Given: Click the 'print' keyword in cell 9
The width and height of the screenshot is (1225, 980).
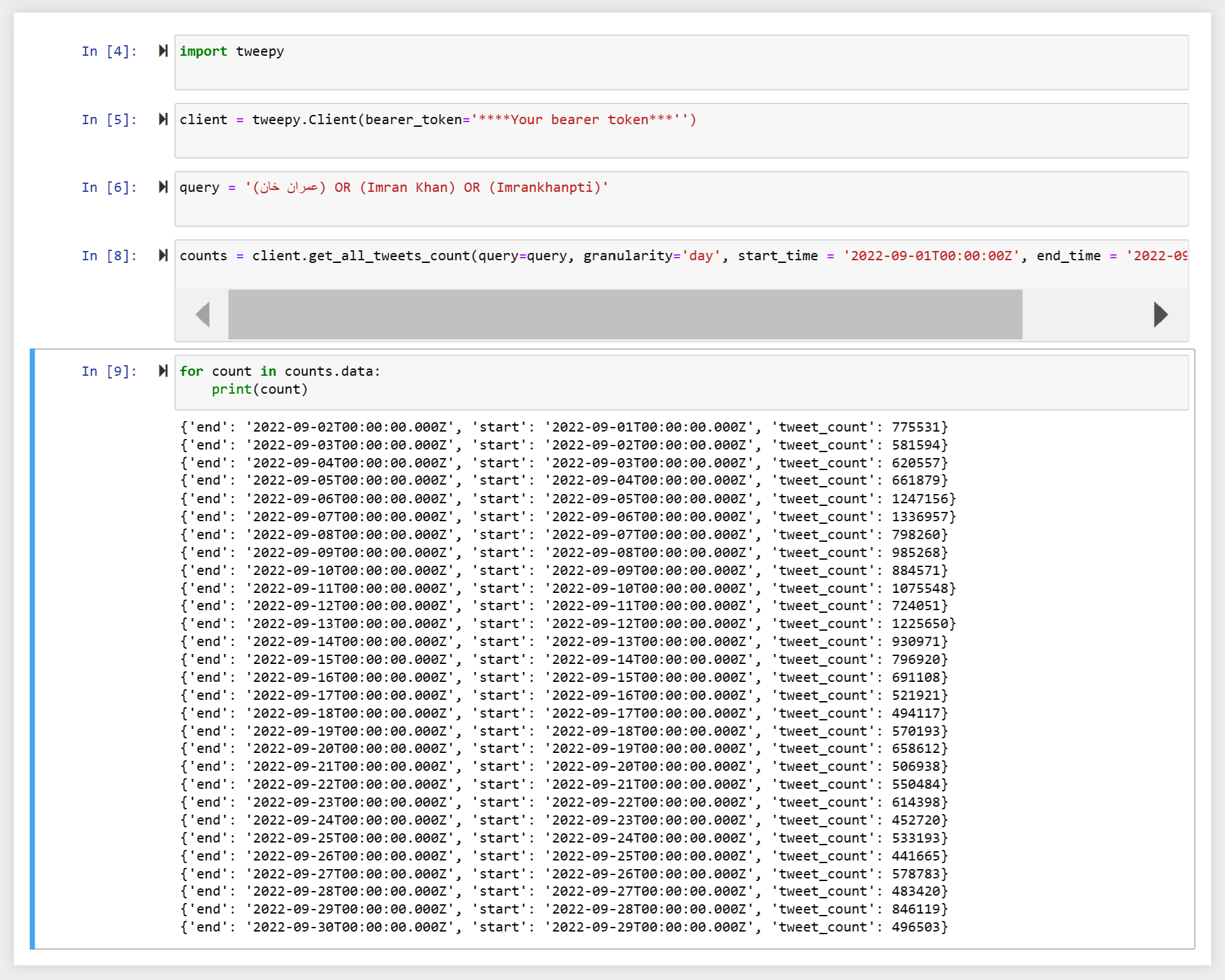Looking at the screenshot, I should click(232, 389).
